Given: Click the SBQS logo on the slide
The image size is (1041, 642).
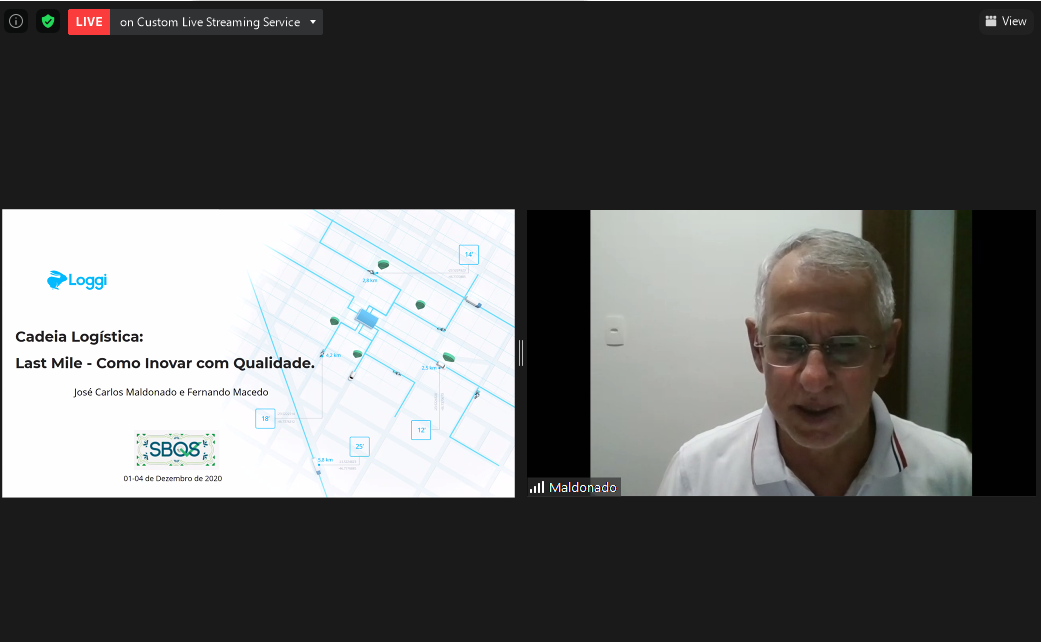Looking at the screenshot, I should coord(176,450).
